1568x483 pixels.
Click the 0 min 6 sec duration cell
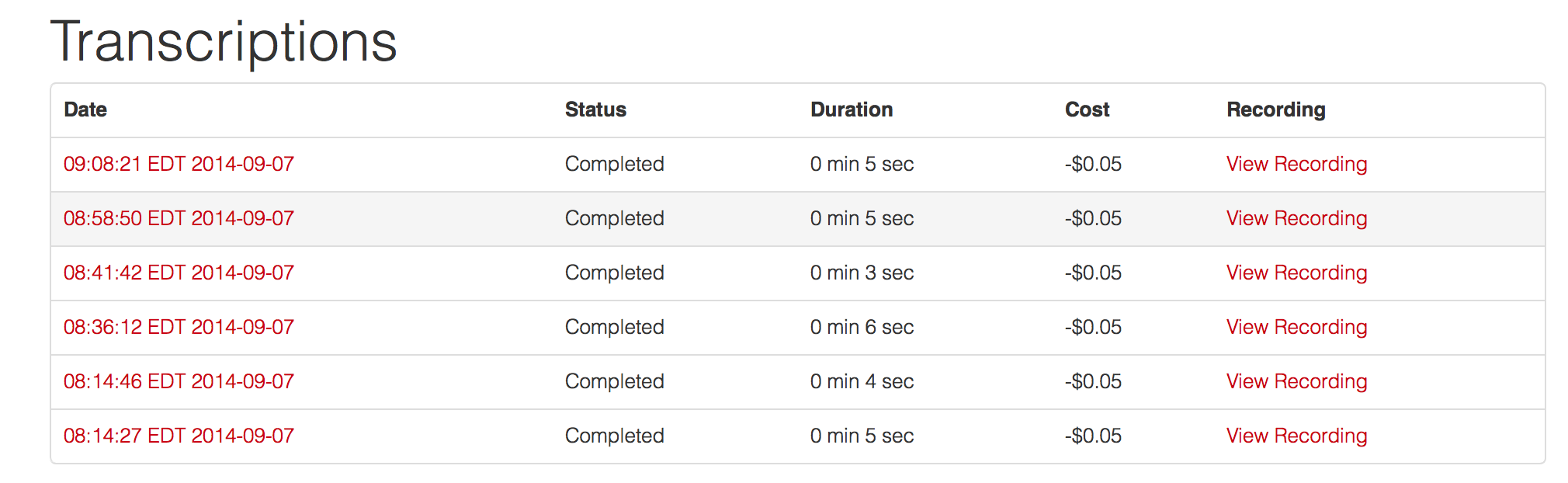(x=862, y=327)
